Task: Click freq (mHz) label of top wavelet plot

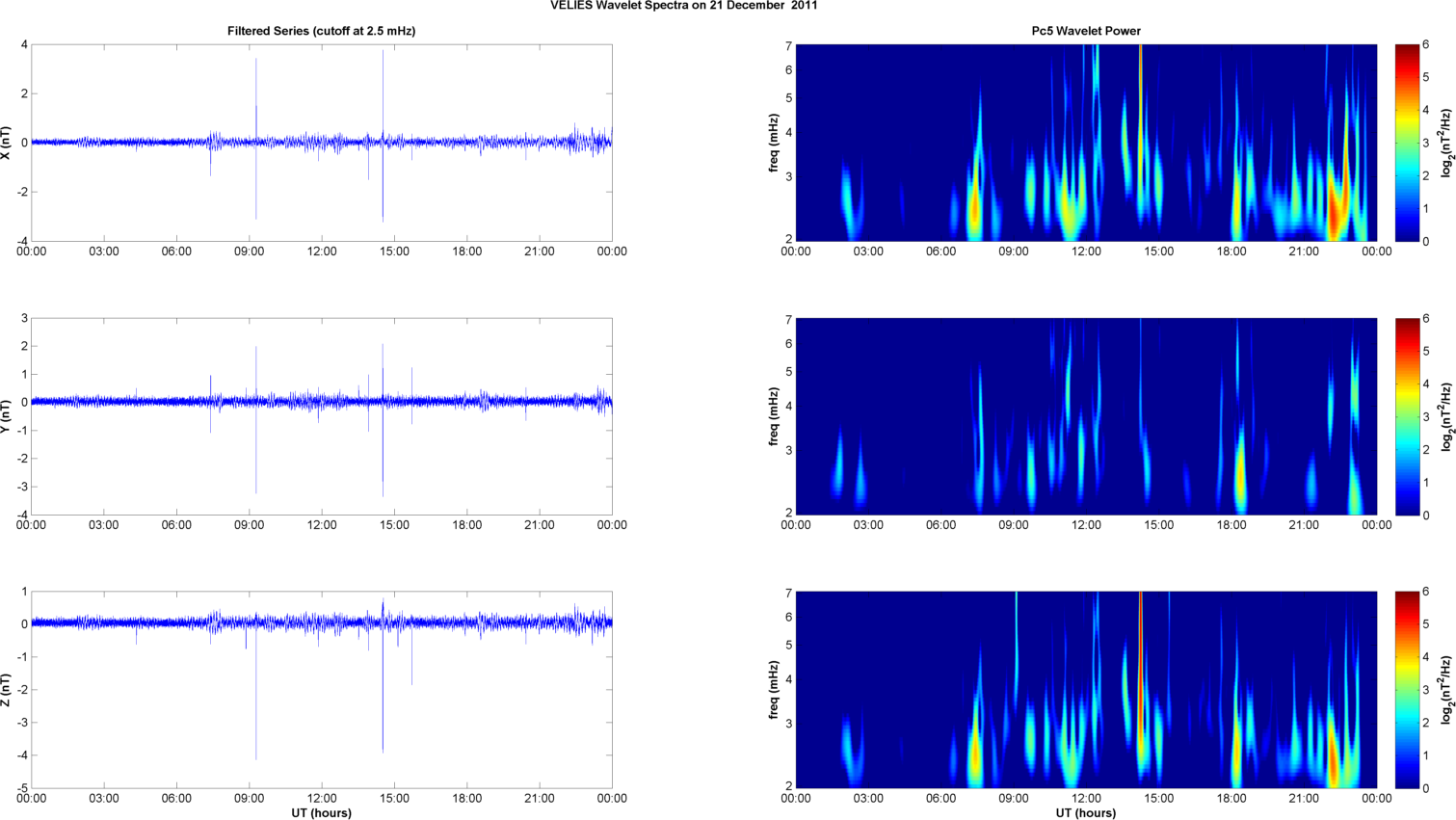Action: pos(774,143)
